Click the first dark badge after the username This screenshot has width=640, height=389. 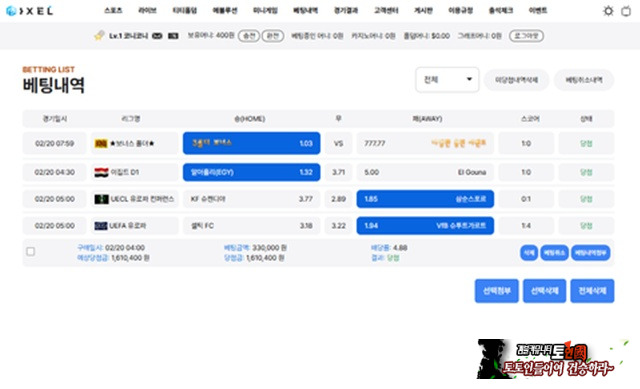click(157, 36)
